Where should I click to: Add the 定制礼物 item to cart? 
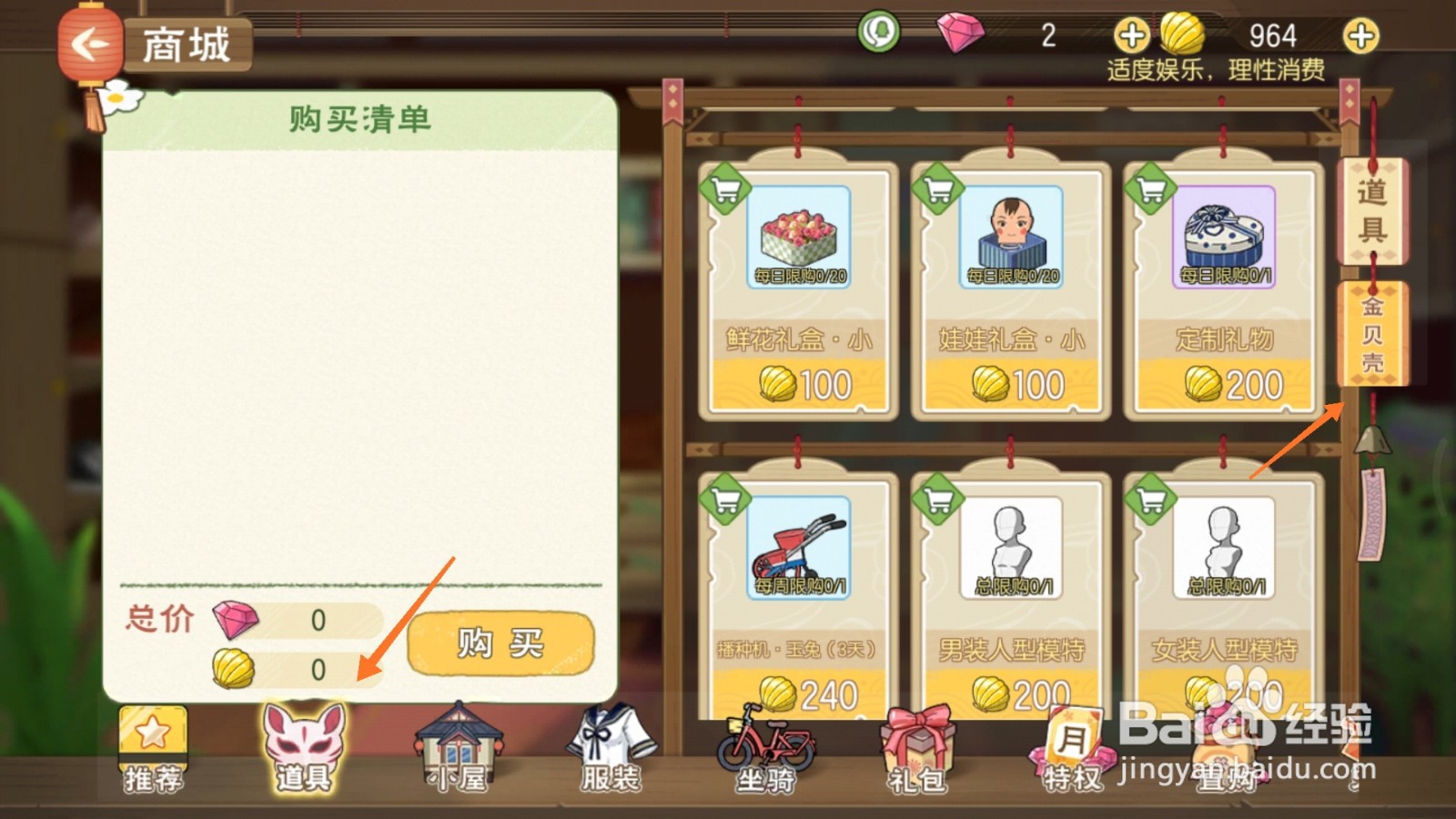tap(1151, 189)
